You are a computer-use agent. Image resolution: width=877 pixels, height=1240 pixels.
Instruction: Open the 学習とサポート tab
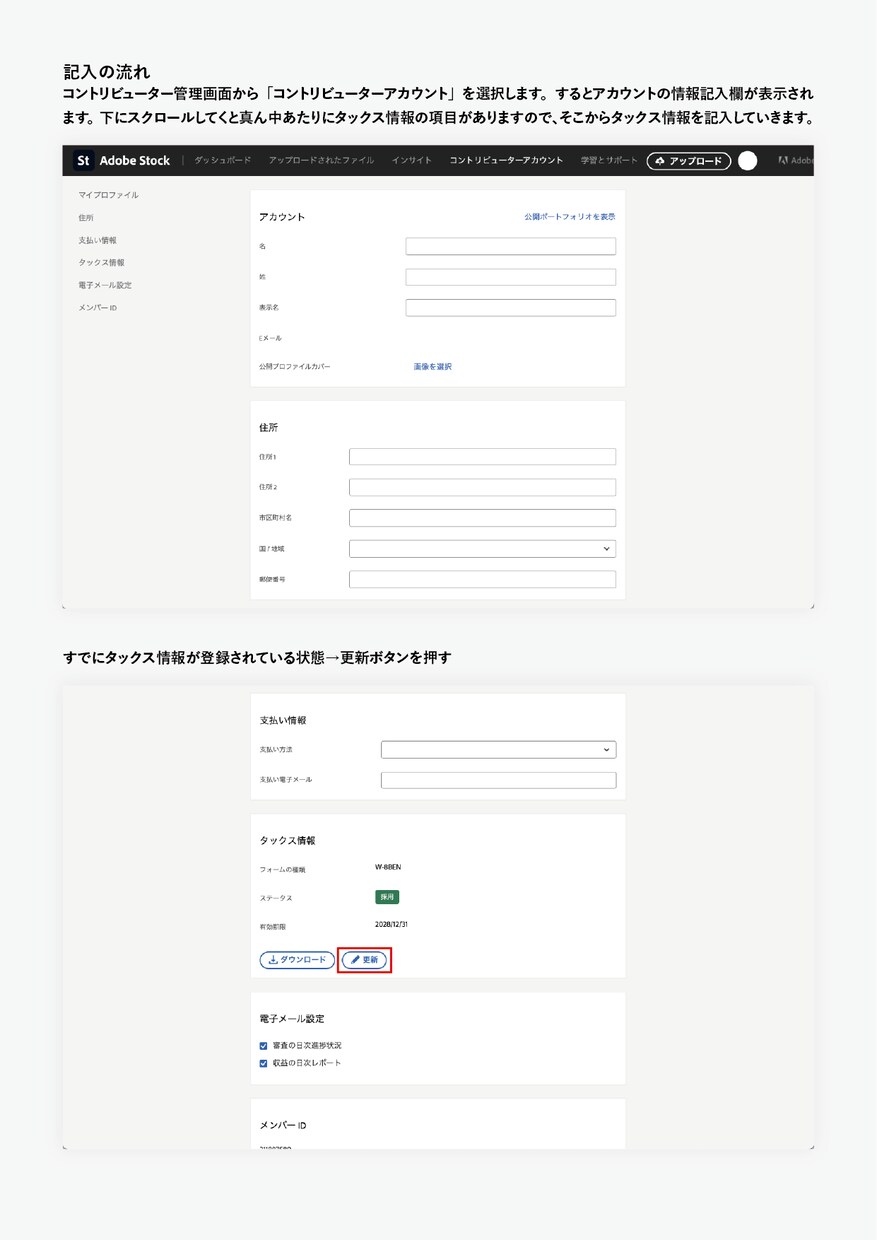coord(609,161)
